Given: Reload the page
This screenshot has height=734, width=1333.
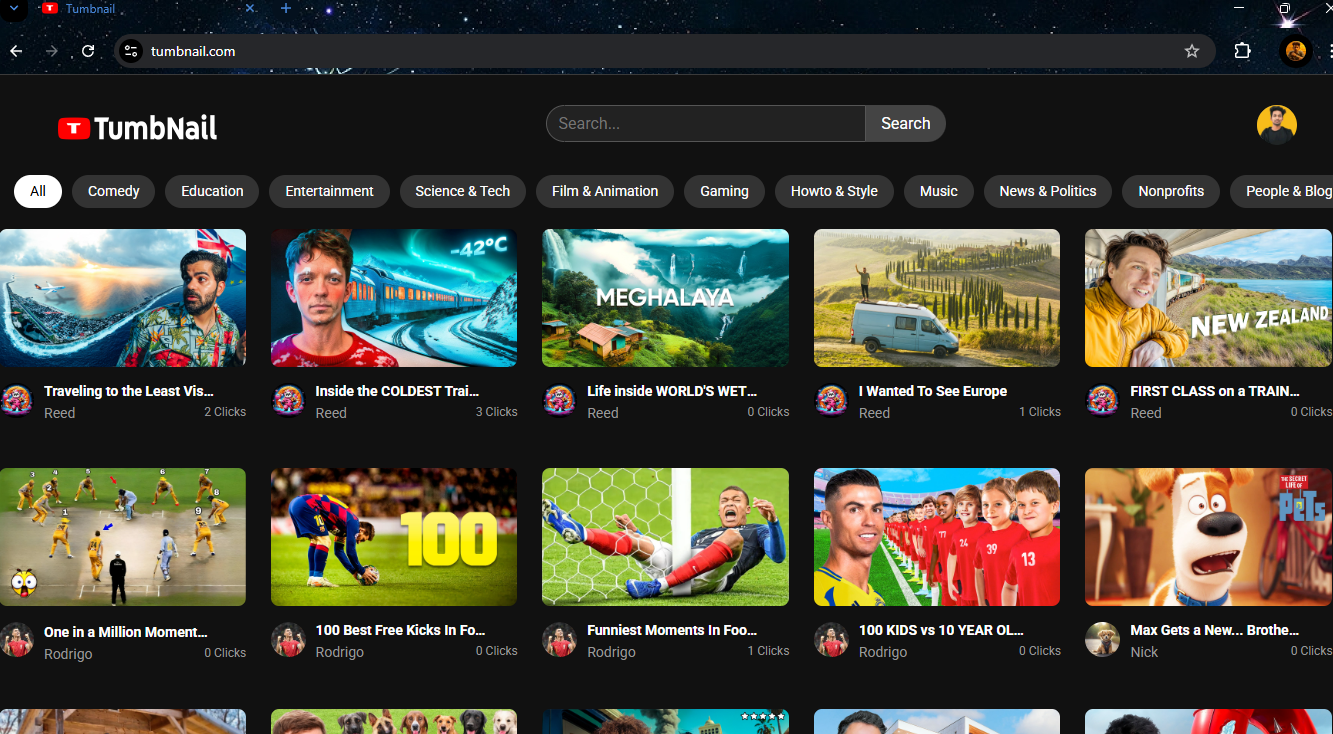Looking at the screenshot, I should [88, 51].
